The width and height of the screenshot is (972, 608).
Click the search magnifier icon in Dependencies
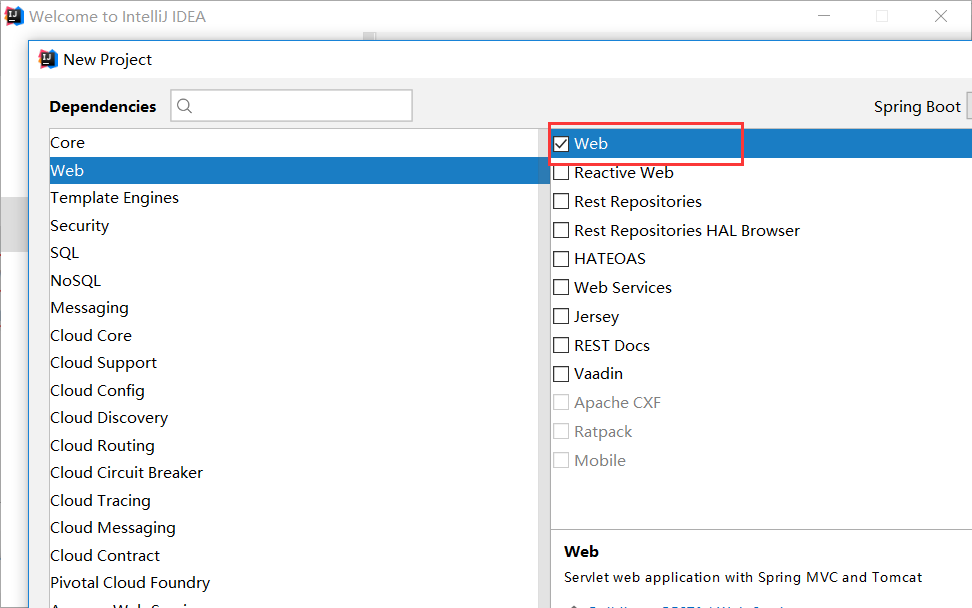[x=184, y=106]
